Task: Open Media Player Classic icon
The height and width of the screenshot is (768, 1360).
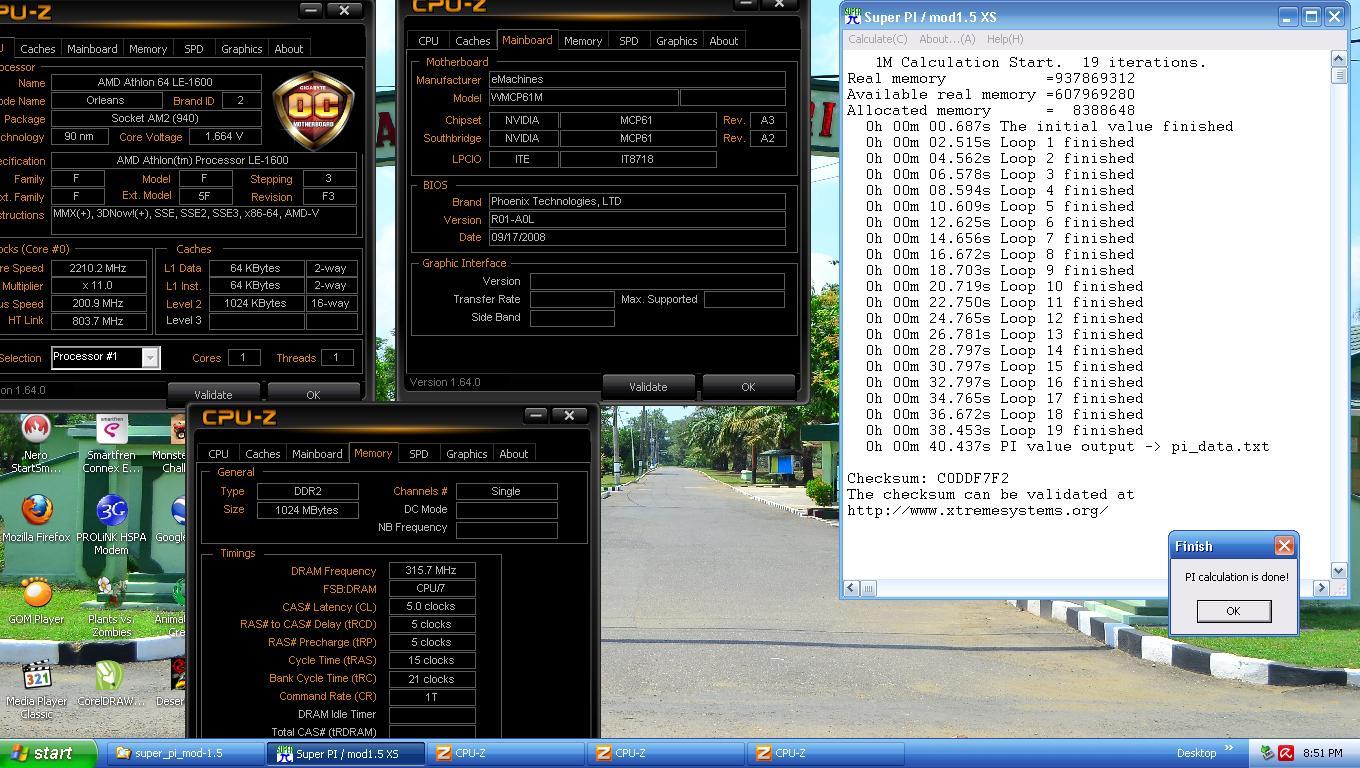Action: pyautogui.click(x=36, y=689)
